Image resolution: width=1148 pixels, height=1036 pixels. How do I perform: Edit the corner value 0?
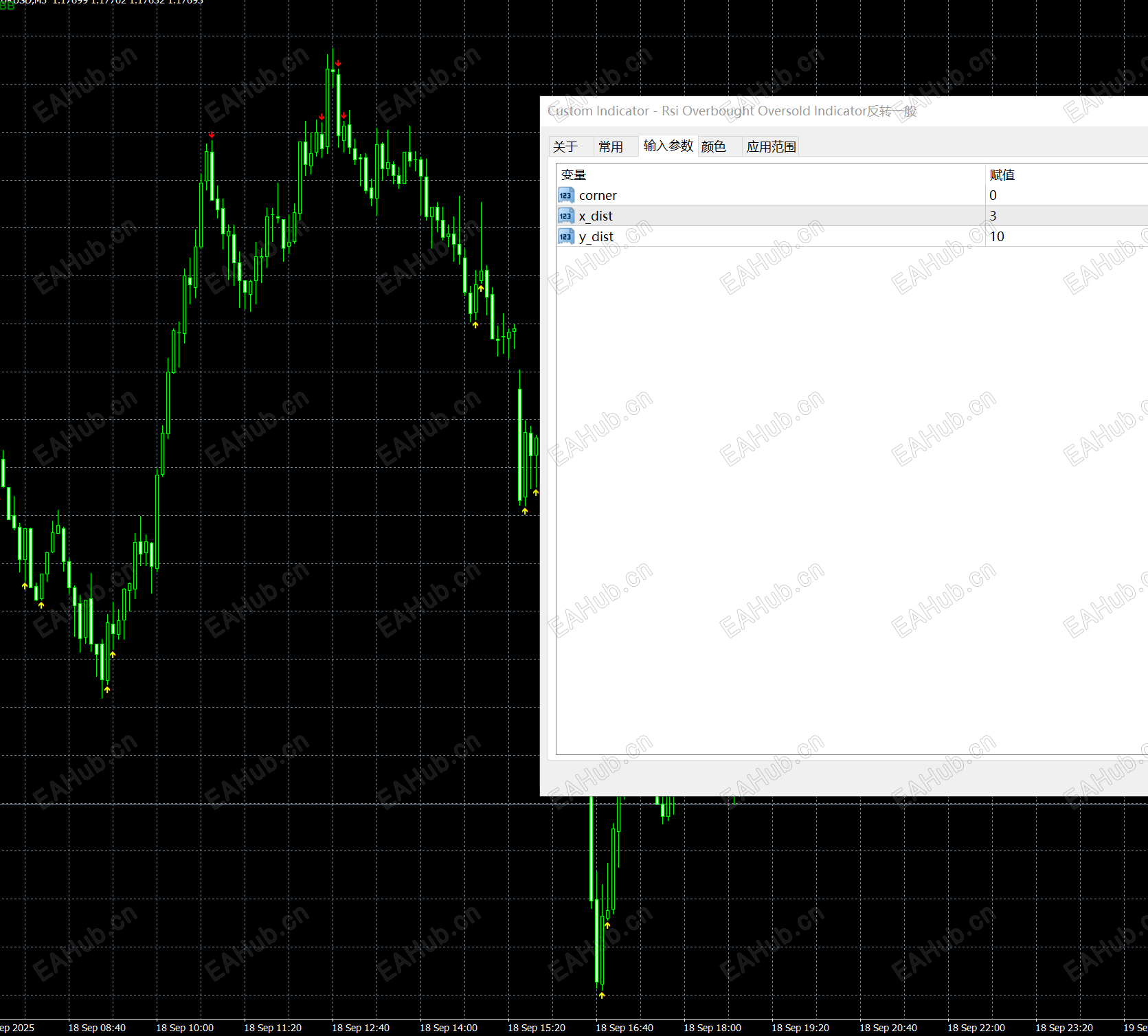tap(1066, 195)
